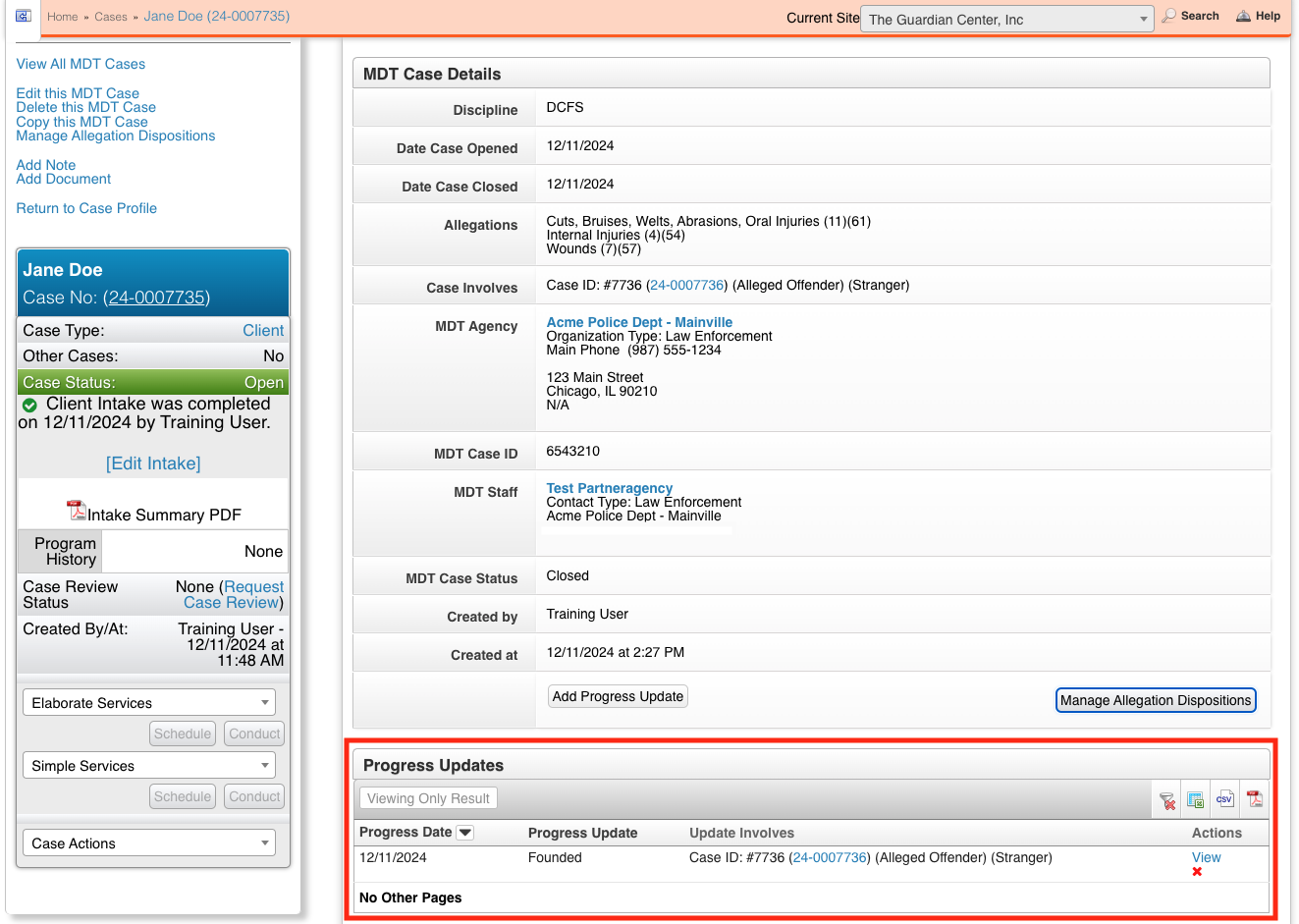Click Request Case Review link
Screen dimensions: 1299x924
coord(234,594)
